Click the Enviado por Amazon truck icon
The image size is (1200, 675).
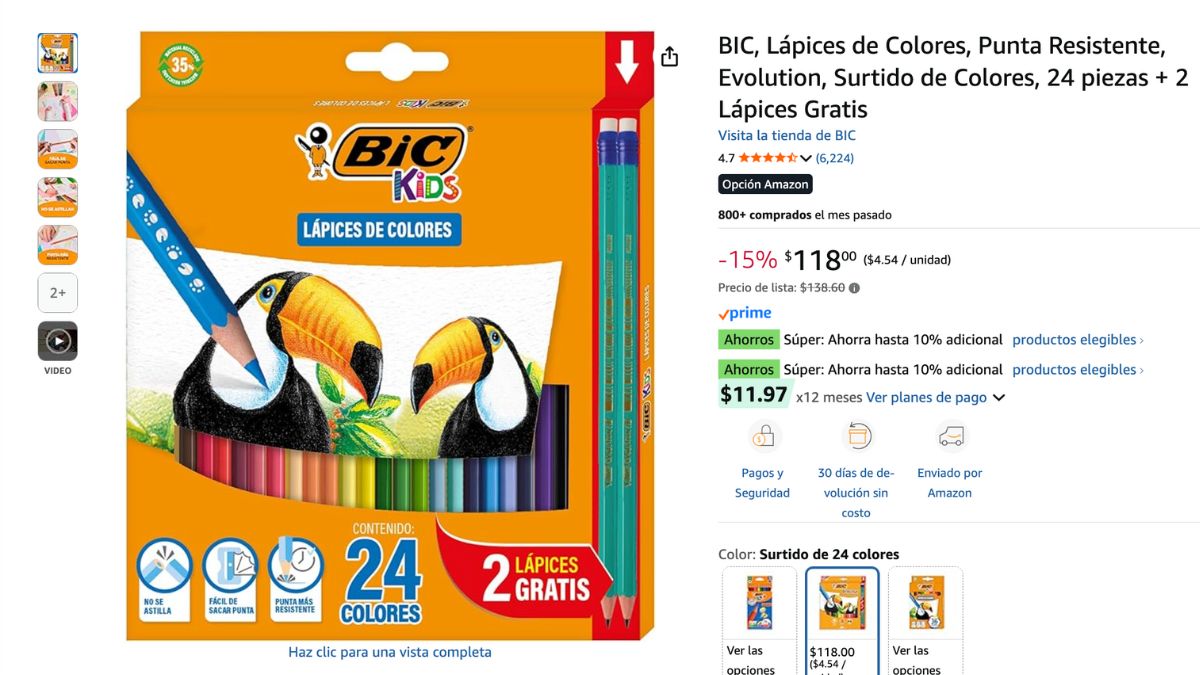[951, 437]
